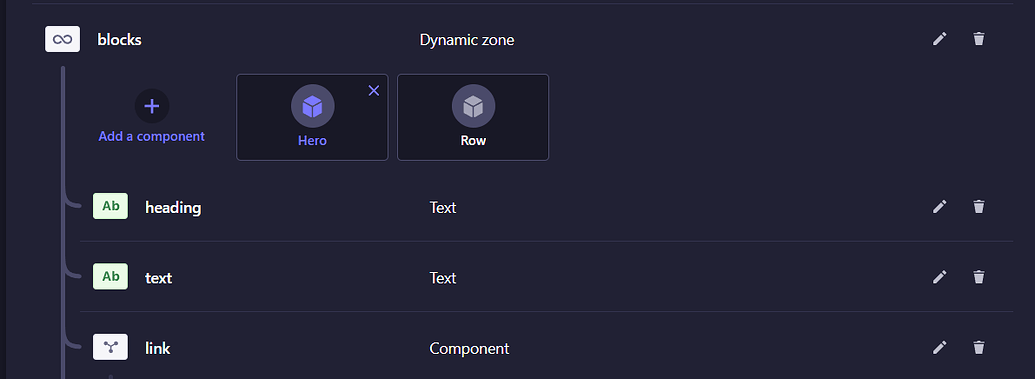Click the Ab icon beside text
1035x379 pixels.
(110, 277)
